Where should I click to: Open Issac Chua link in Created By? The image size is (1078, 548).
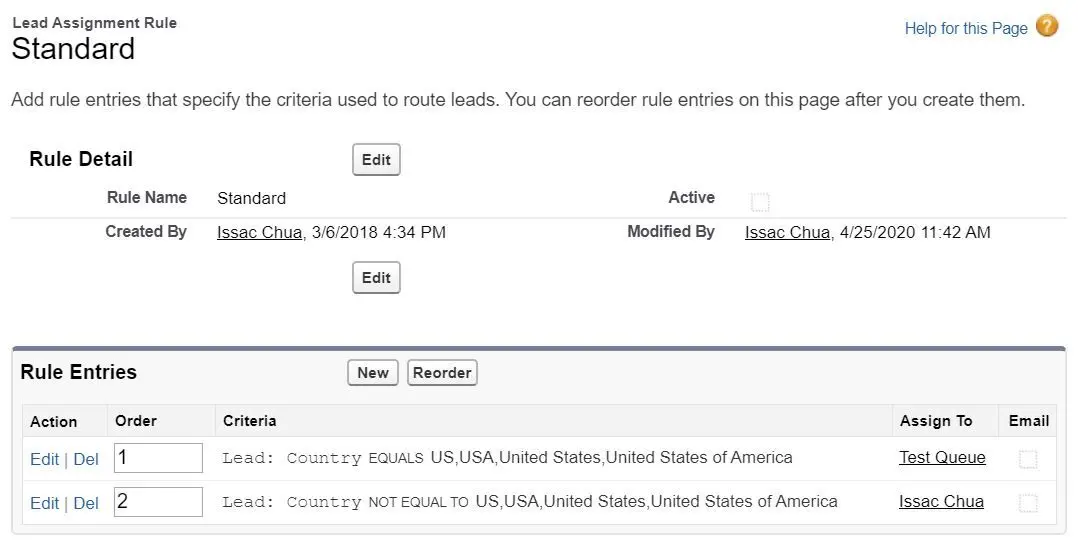point(259,232)
